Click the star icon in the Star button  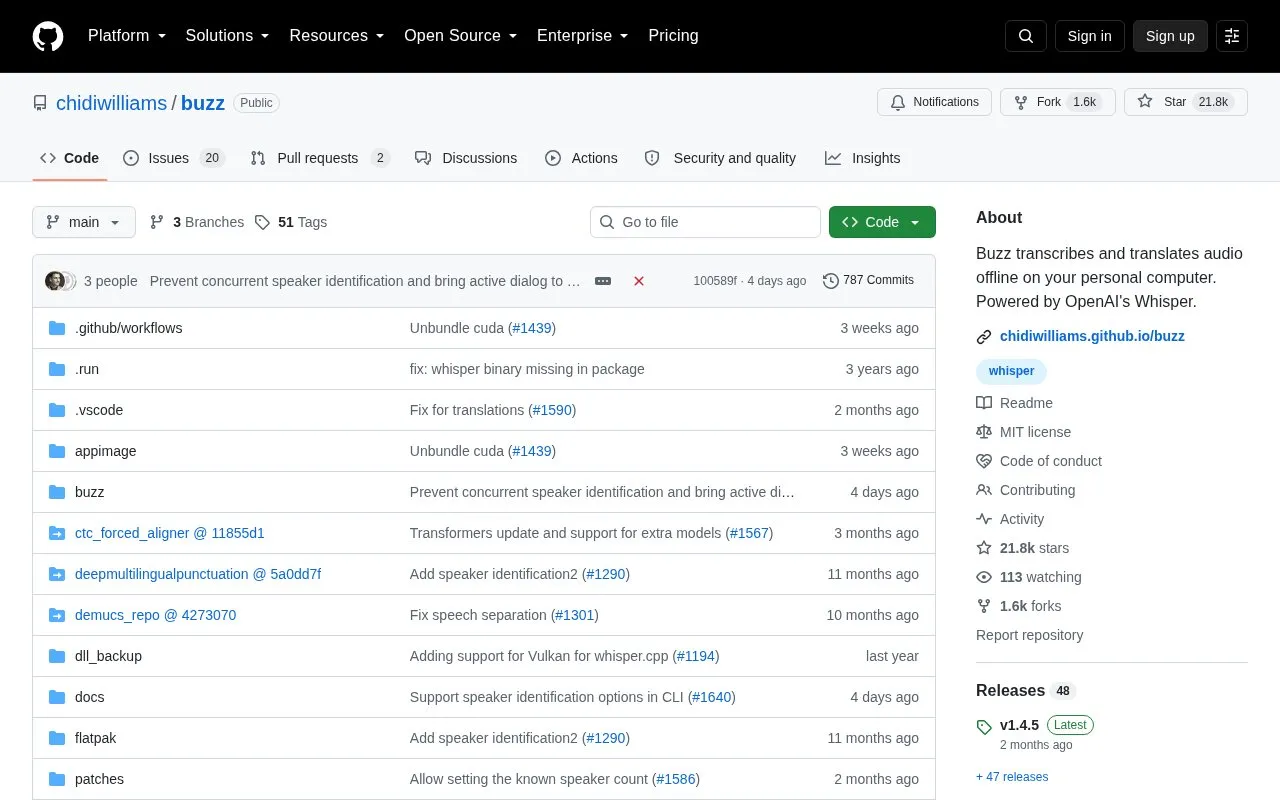(1145, 102)
